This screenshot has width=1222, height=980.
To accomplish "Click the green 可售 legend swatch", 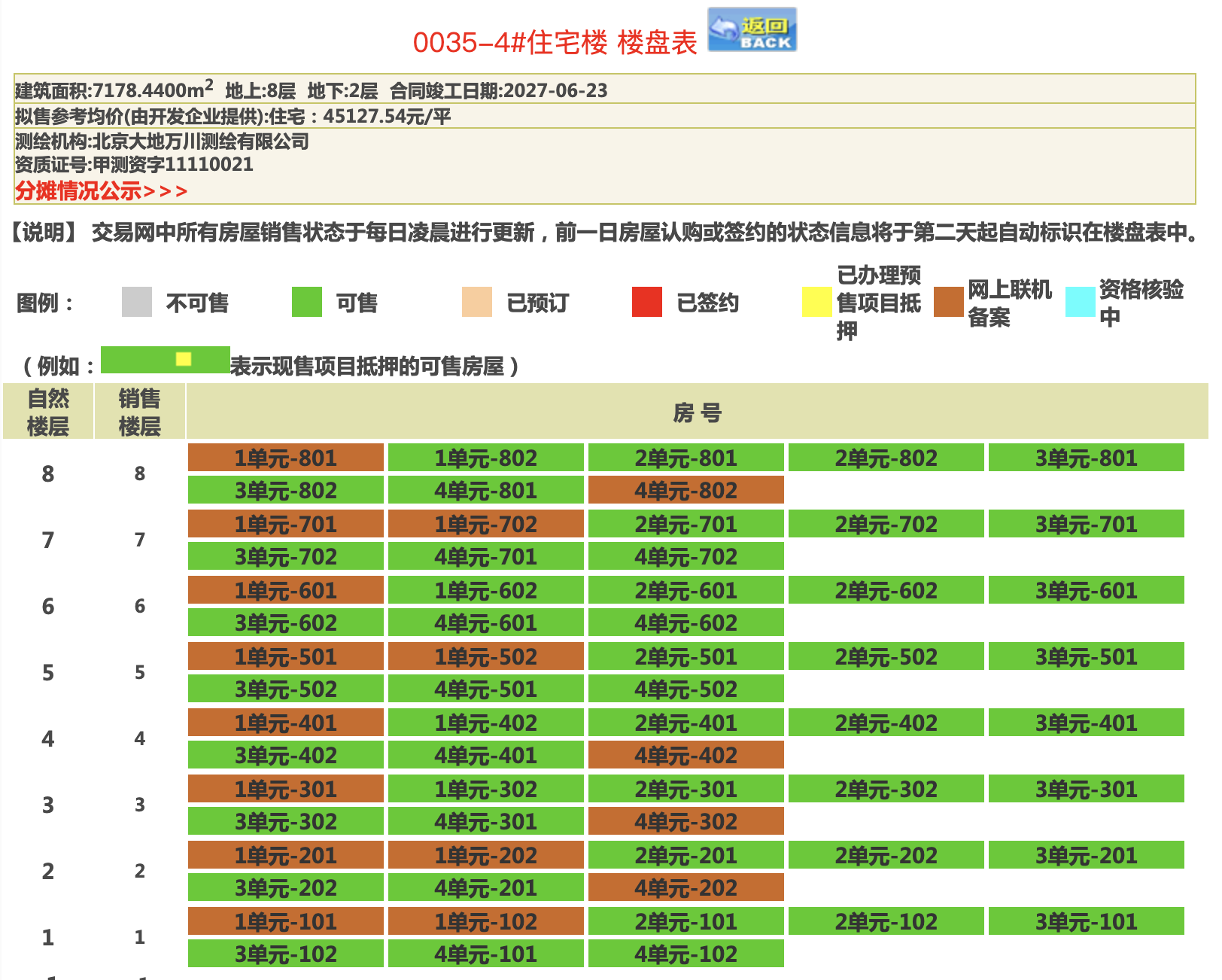I will [306, 302].
